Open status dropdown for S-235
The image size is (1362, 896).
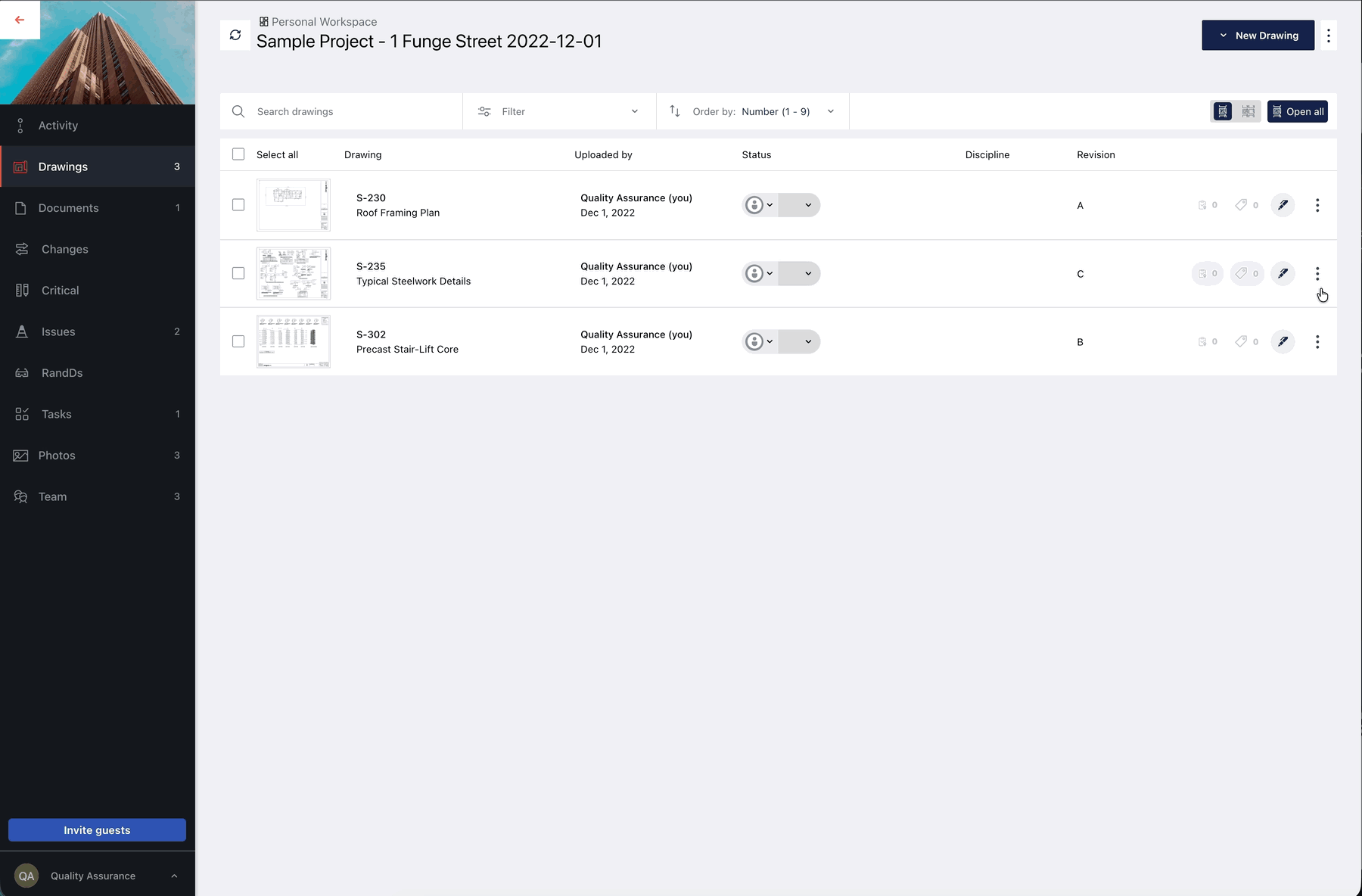click(x=799, y=273)
